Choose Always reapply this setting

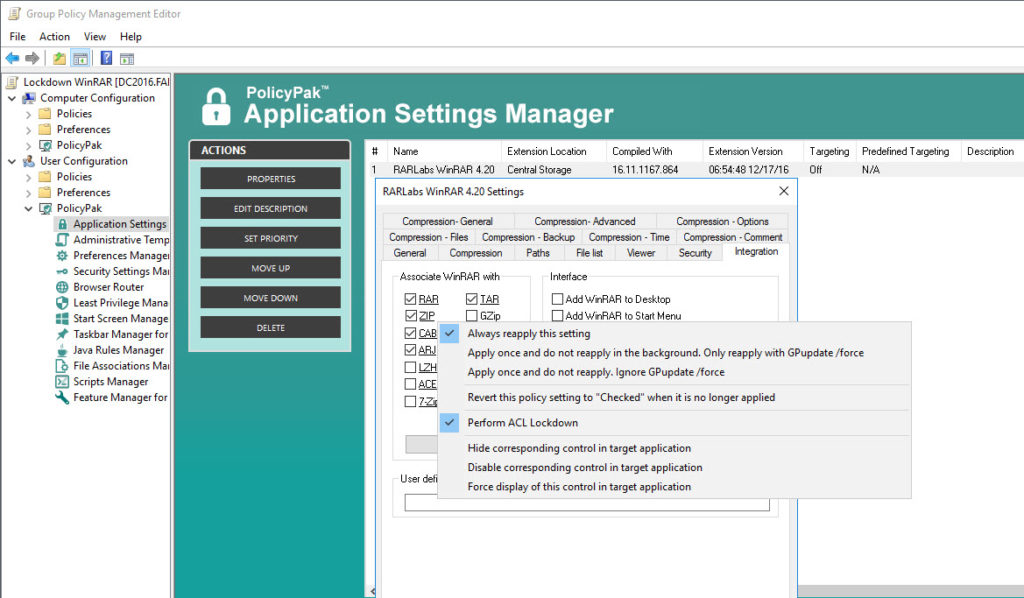[x=675, y=334]
